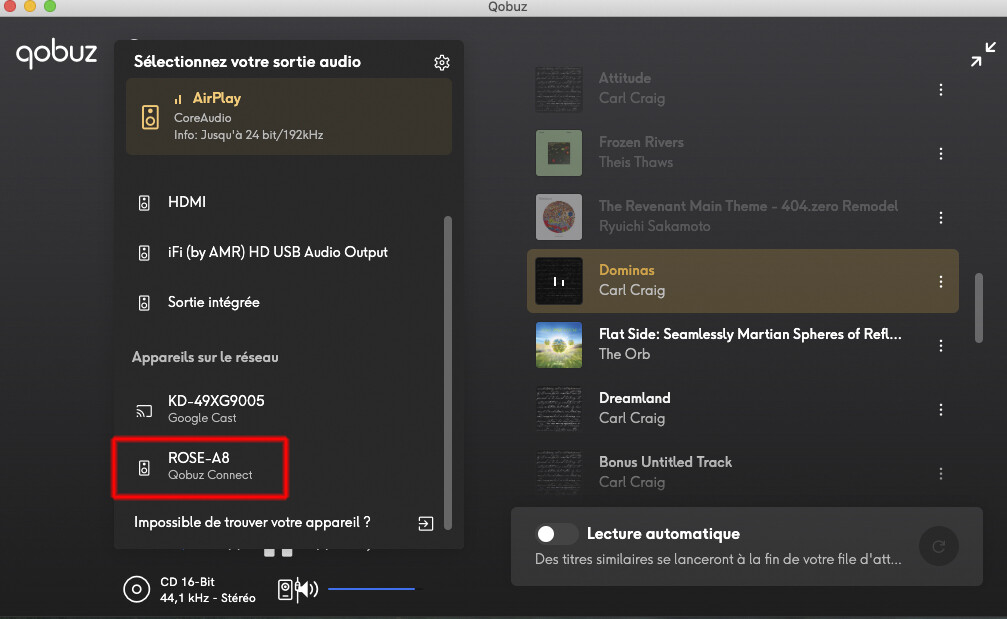Click the AirPlay speaker icon
The width and height of the screenshot is (1007, 619).
[150, 117]
